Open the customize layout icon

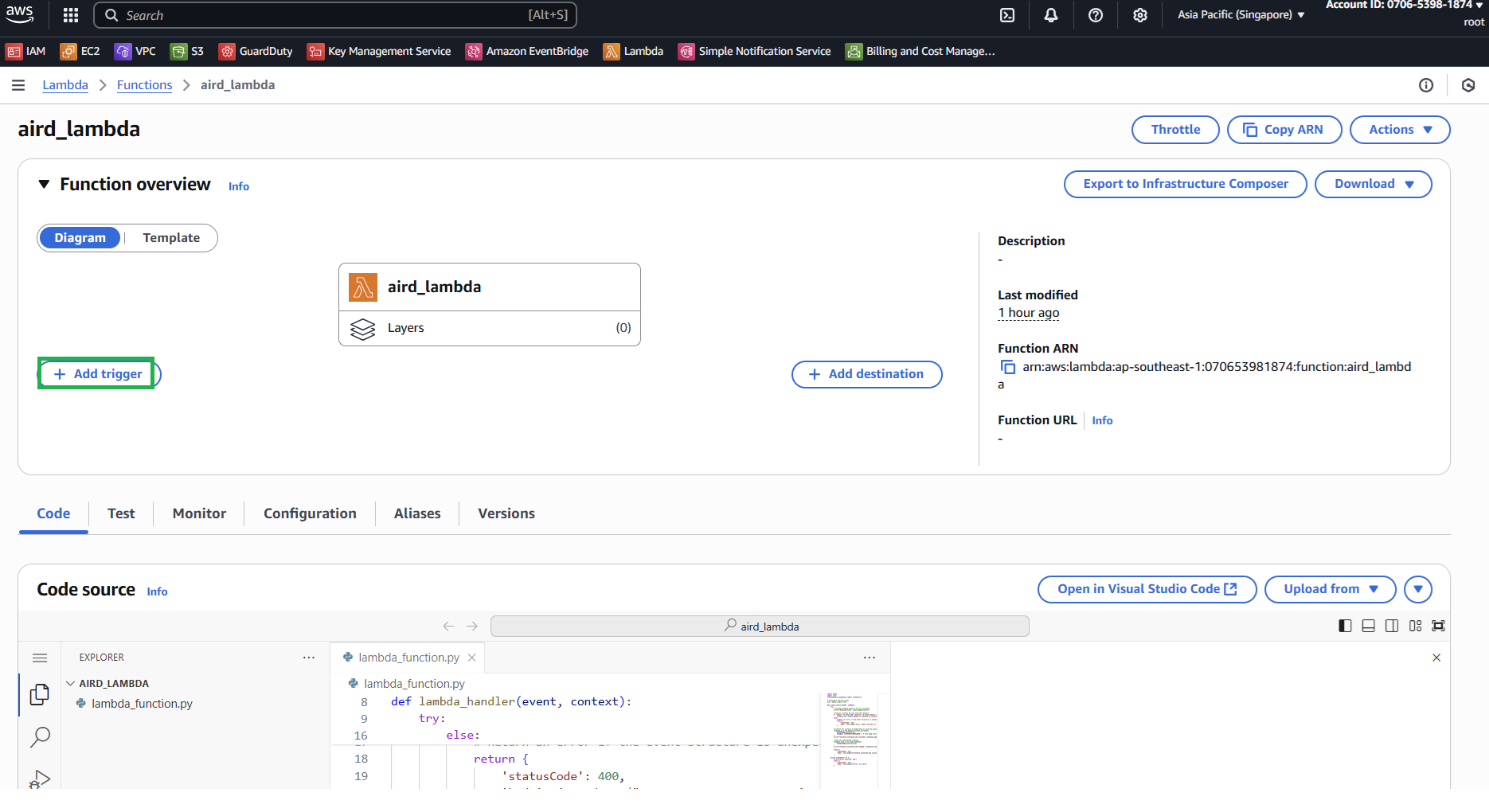point(1415,626)
